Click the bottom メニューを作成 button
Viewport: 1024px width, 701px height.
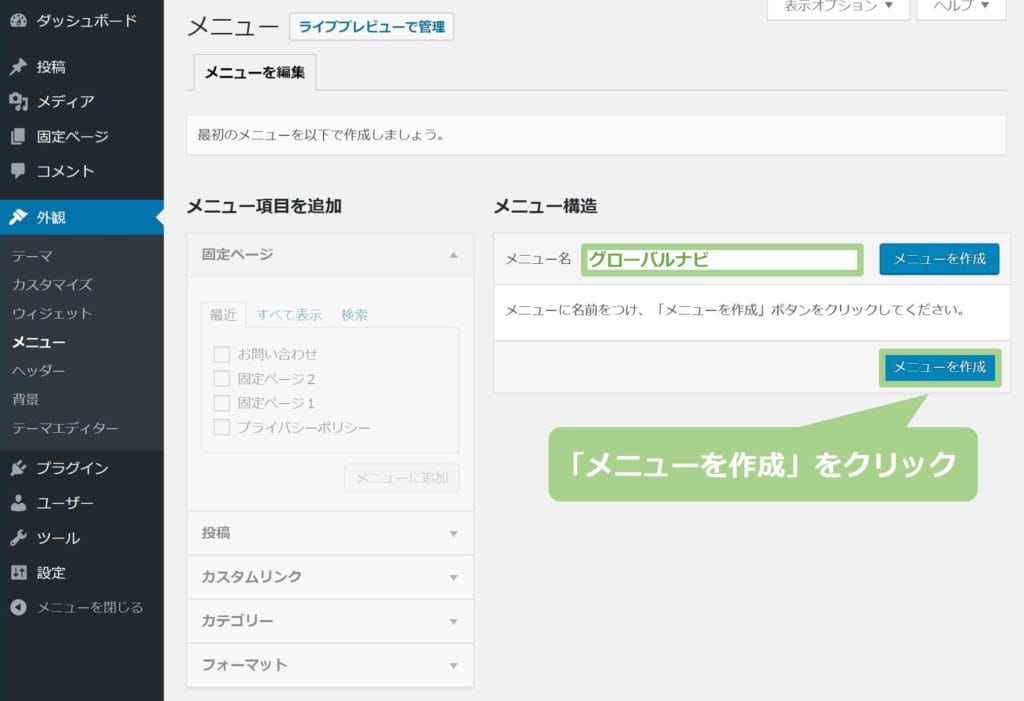point(940,367)
